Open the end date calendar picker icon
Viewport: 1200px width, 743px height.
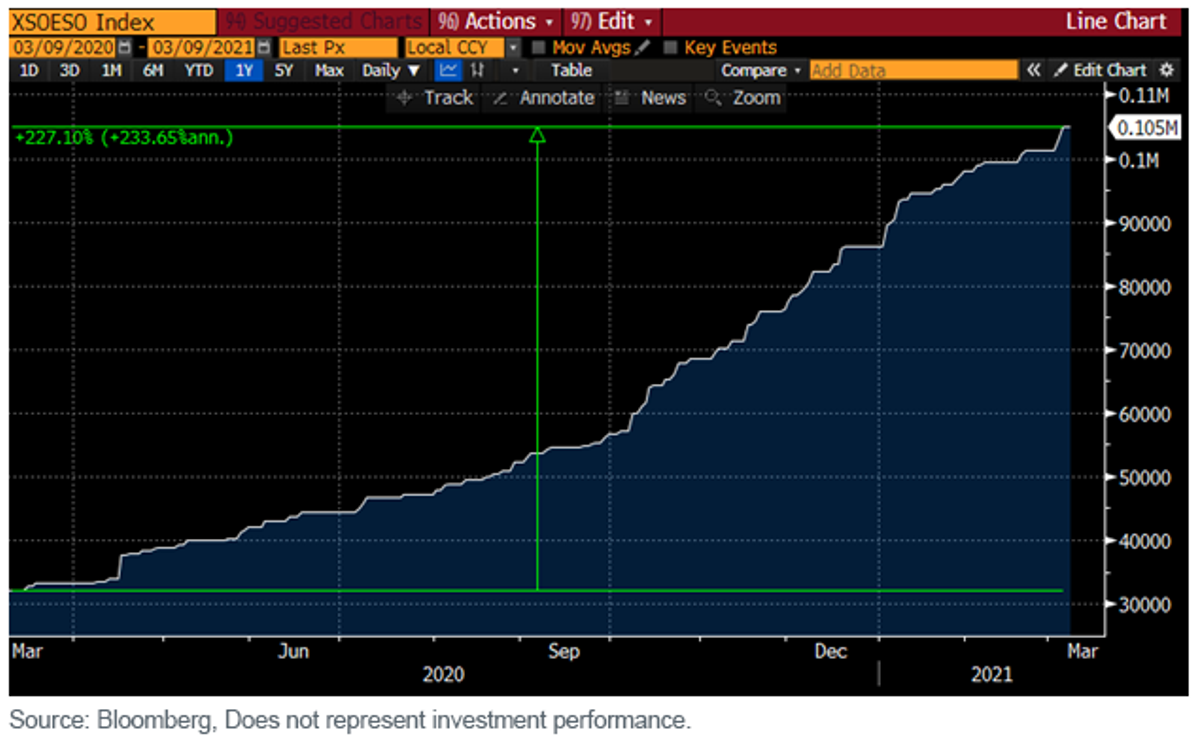click(264, 47)
